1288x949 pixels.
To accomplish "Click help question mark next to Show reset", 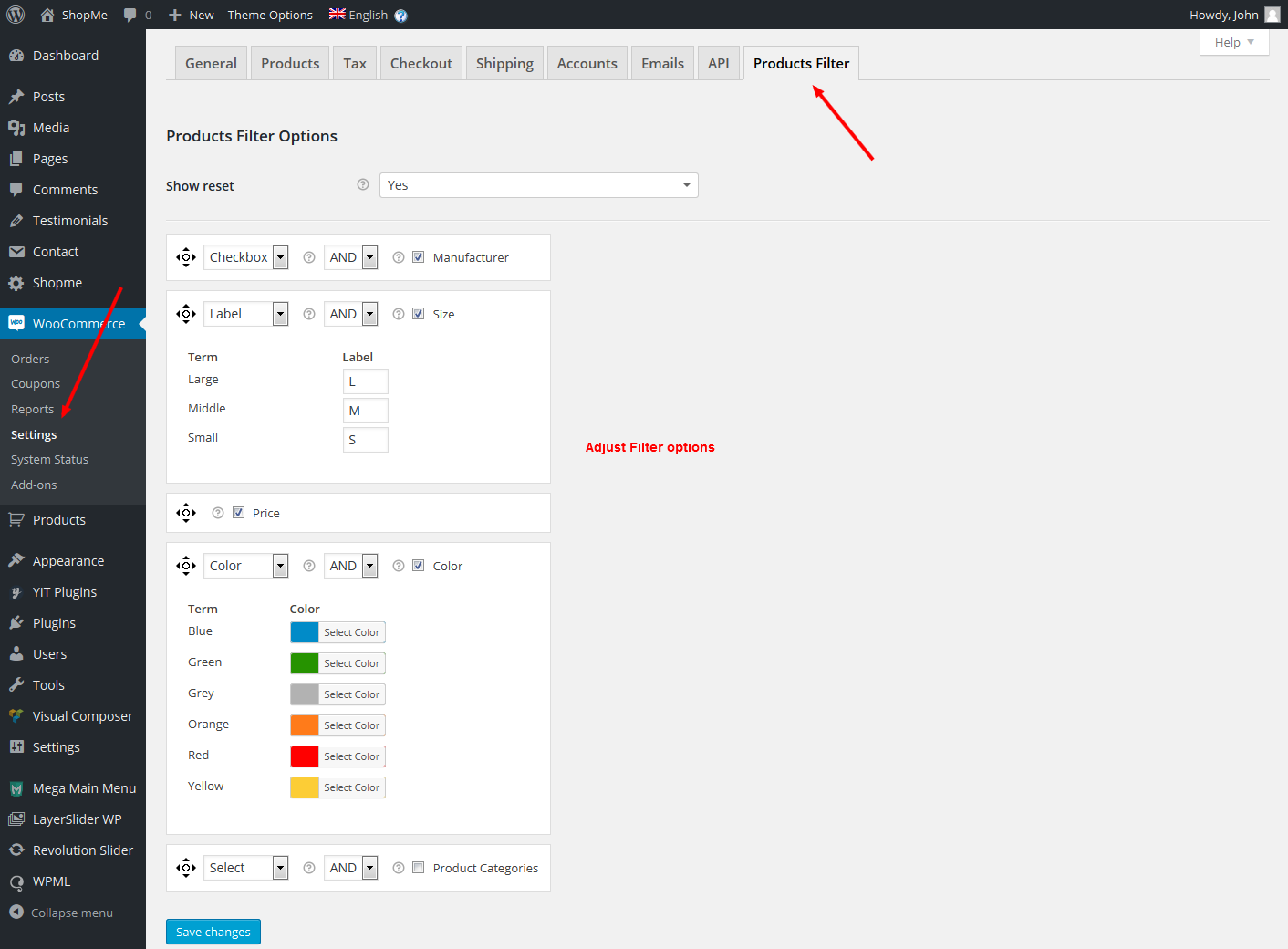I will (363, 185).
